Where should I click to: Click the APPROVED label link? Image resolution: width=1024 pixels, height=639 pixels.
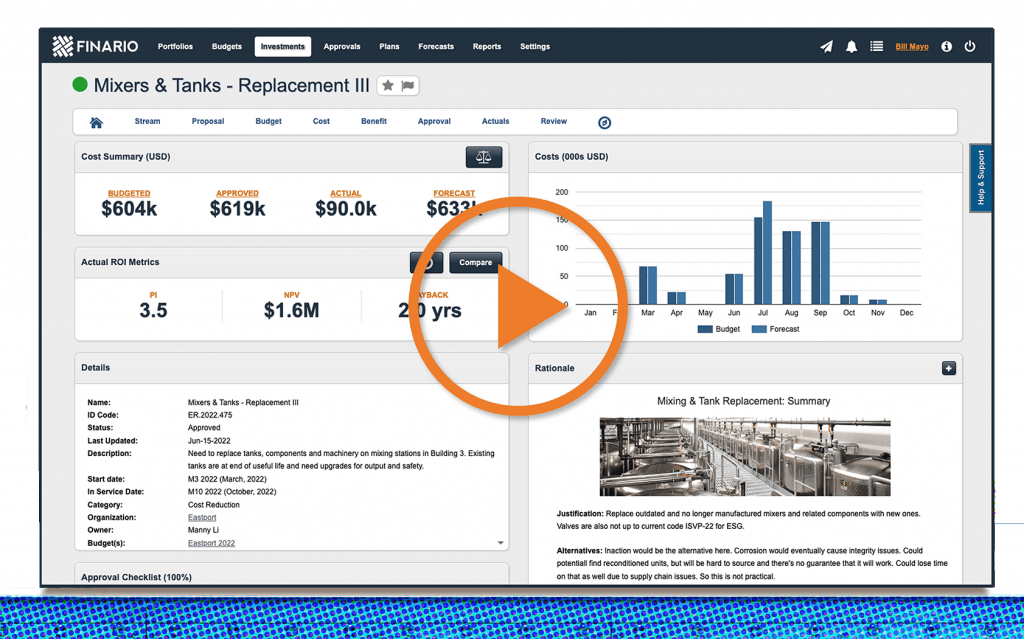coord(237,193)
